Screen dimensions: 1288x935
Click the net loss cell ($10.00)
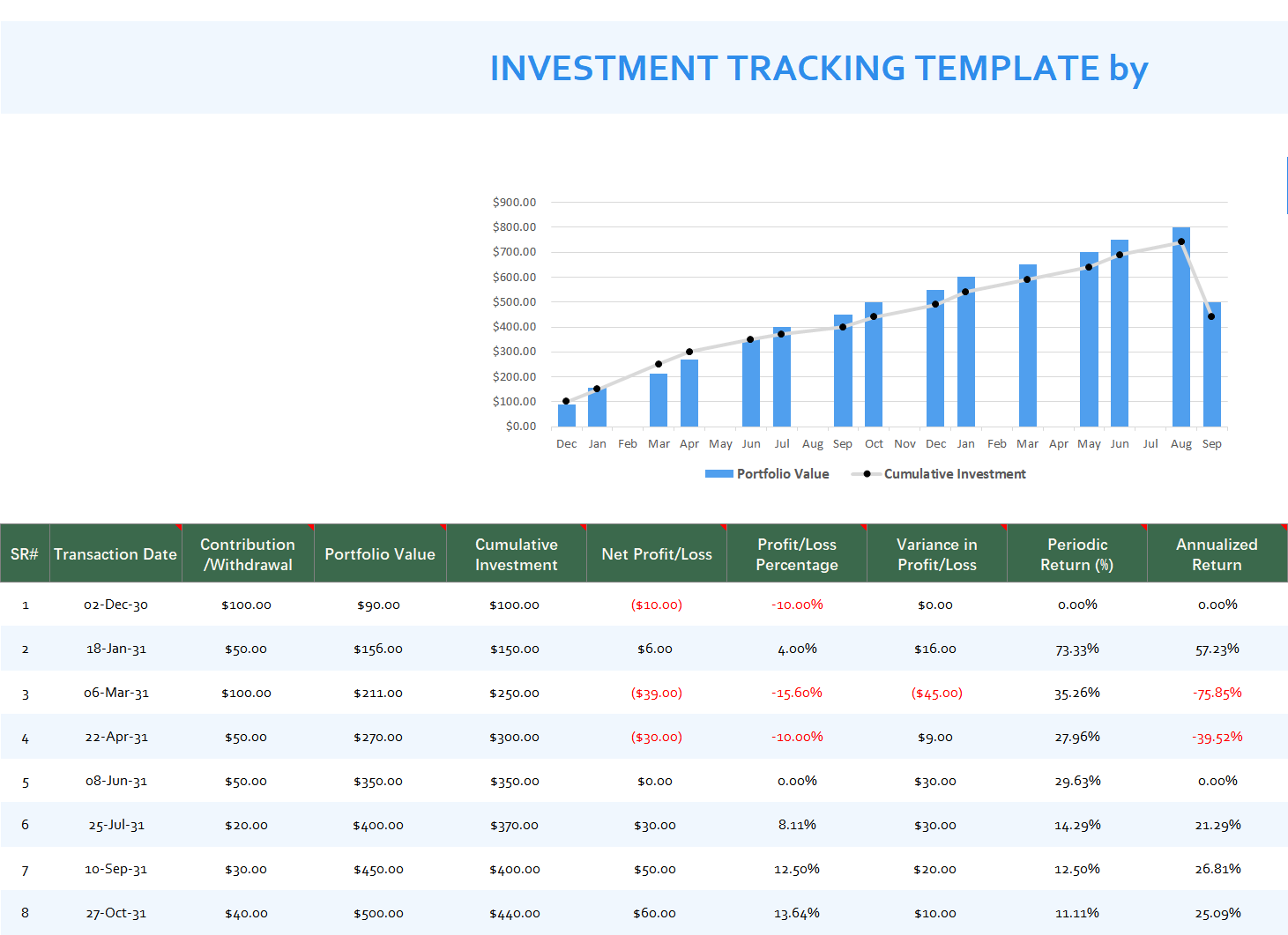click(657, 605)
